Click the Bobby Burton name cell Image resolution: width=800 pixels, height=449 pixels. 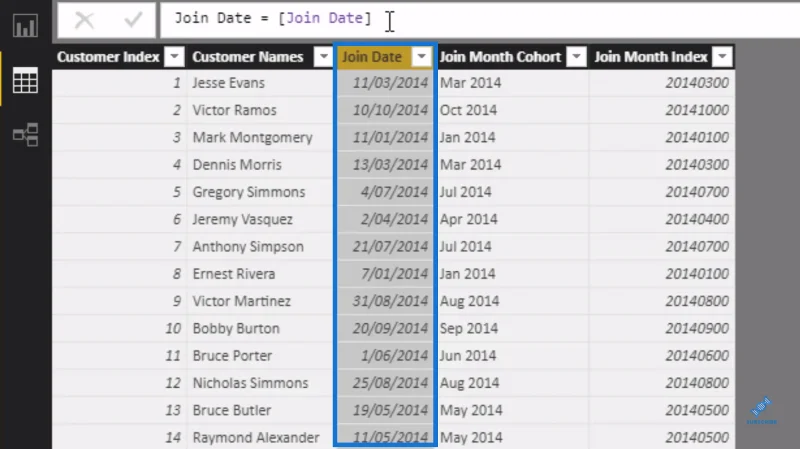[x=260, y=329]
